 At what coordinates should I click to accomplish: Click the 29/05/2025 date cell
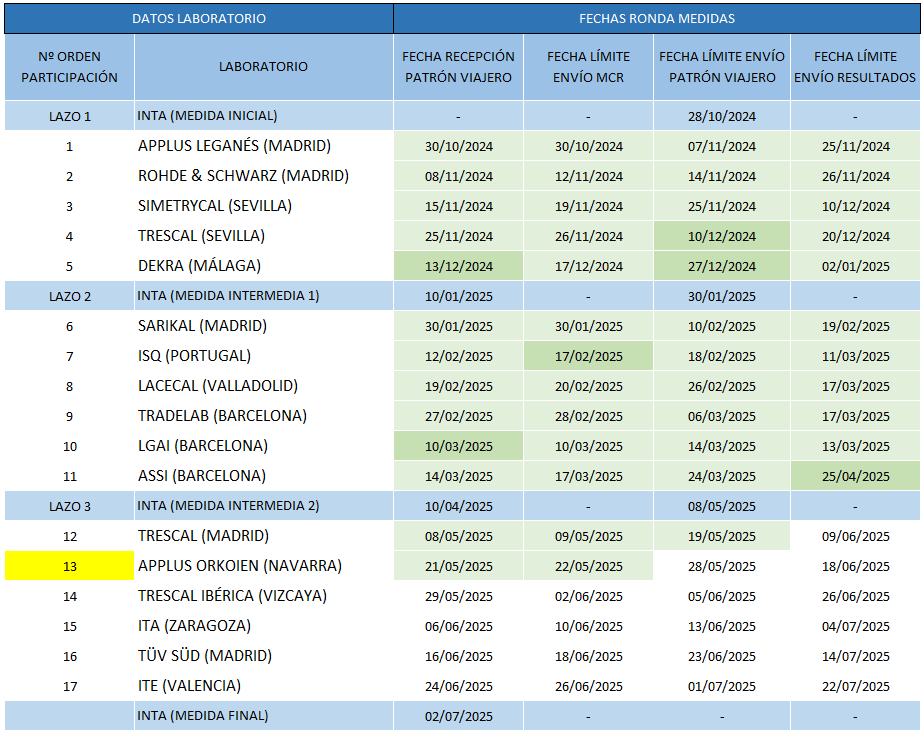tap(458, 596)
